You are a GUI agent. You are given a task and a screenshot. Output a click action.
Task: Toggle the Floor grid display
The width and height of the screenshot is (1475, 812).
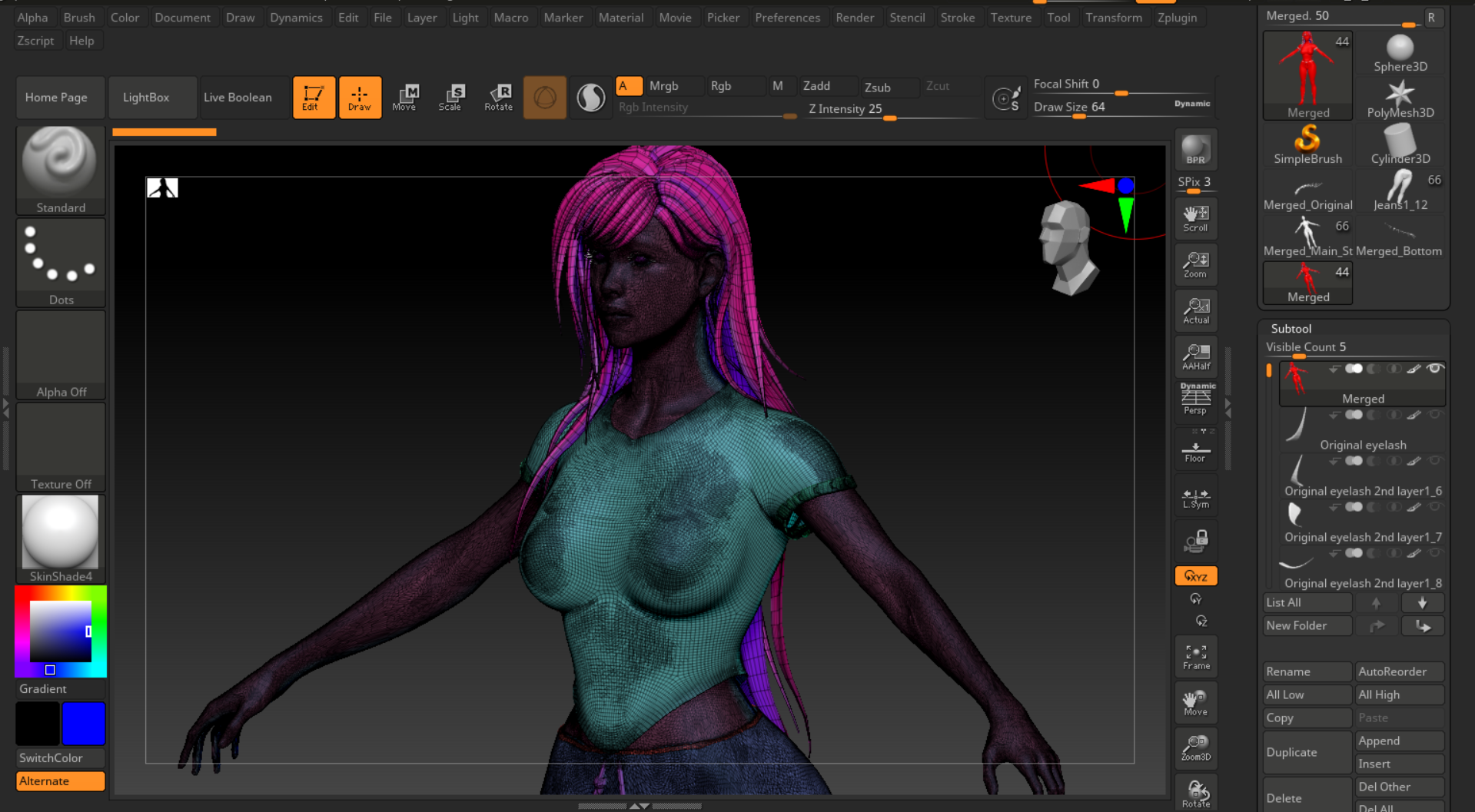click(1195, 449)
